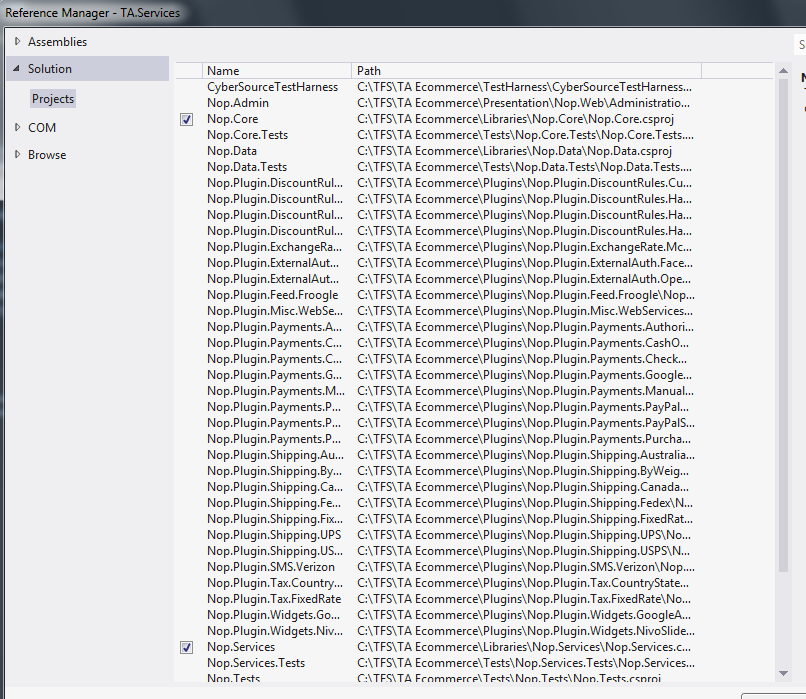This screenshot has width=806, height=699.
Task: Open the COM section
Action: point(42,127)
